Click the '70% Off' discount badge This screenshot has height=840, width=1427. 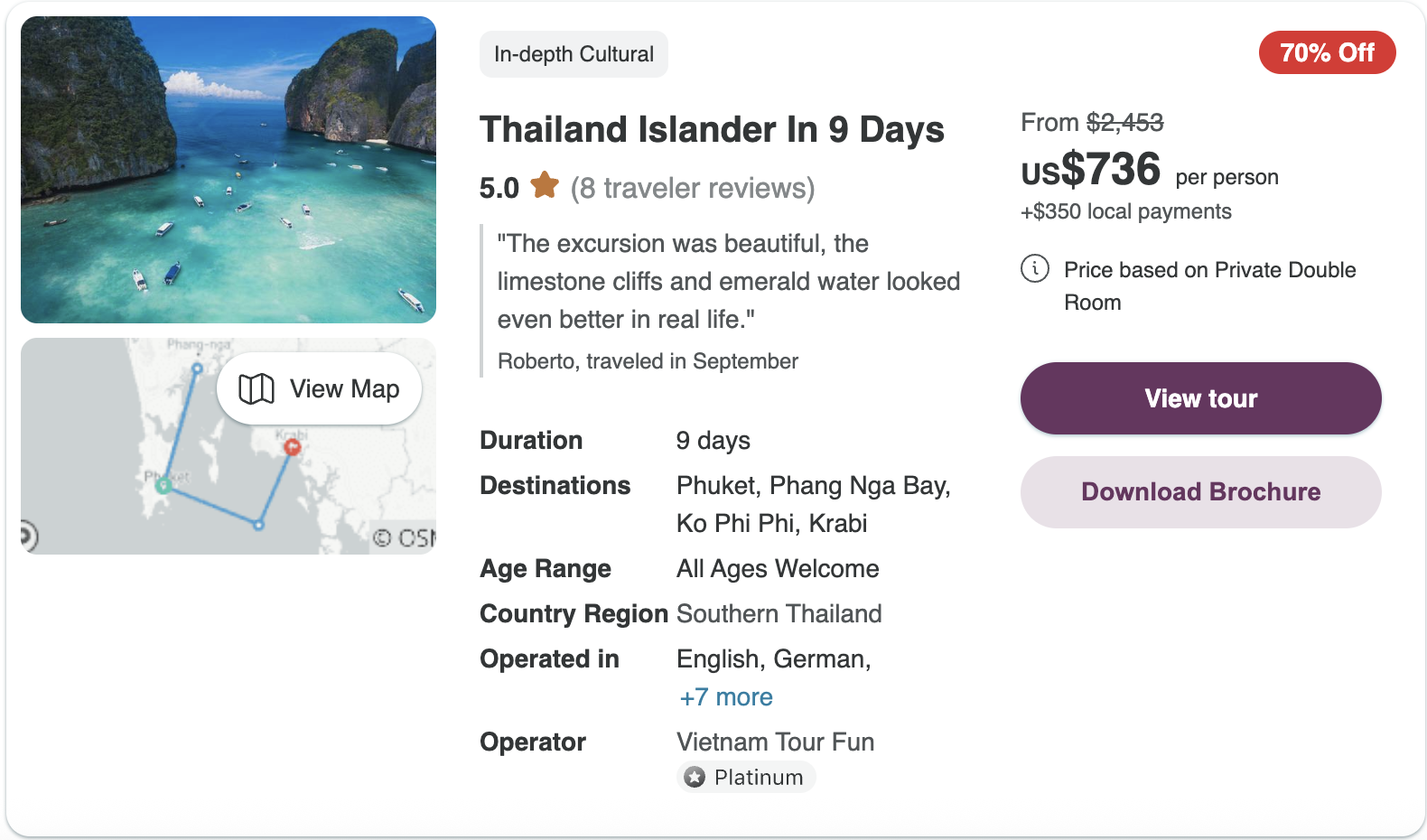point(1327,53)
